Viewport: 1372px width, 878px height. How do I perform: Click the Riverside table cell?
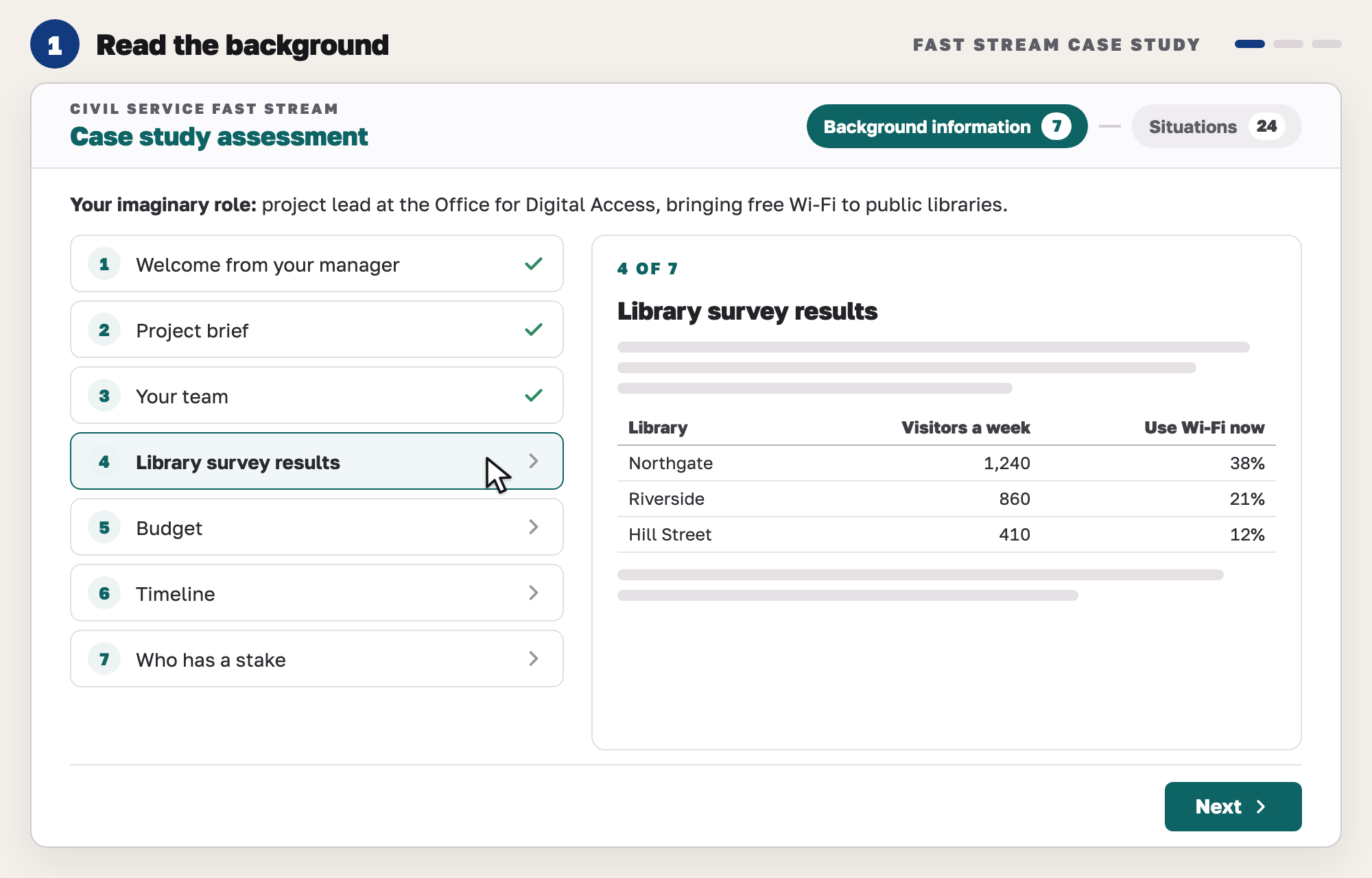(x=667, y=499)
